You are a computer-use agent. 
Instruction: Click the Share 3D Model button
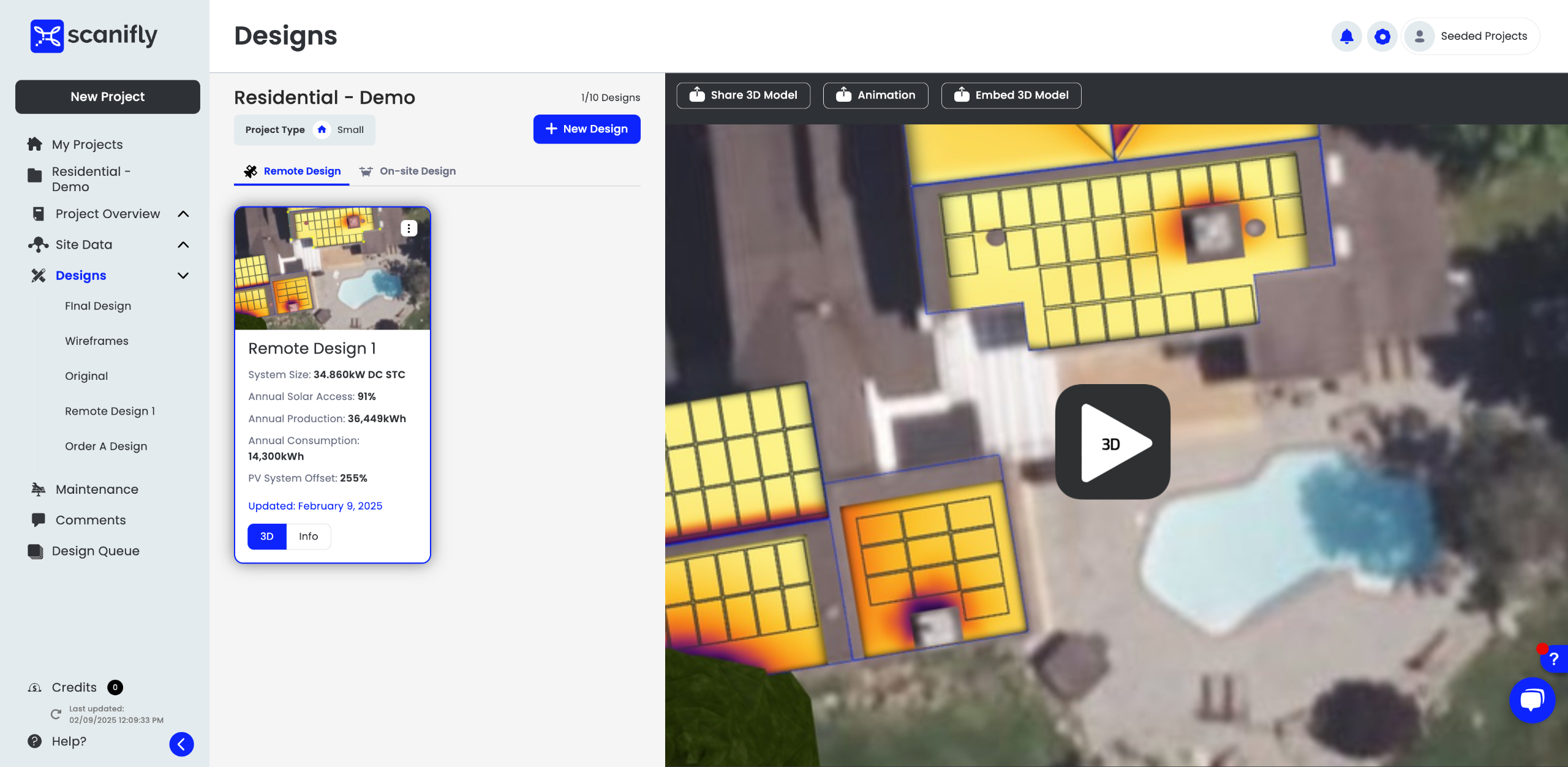(743, 95)
